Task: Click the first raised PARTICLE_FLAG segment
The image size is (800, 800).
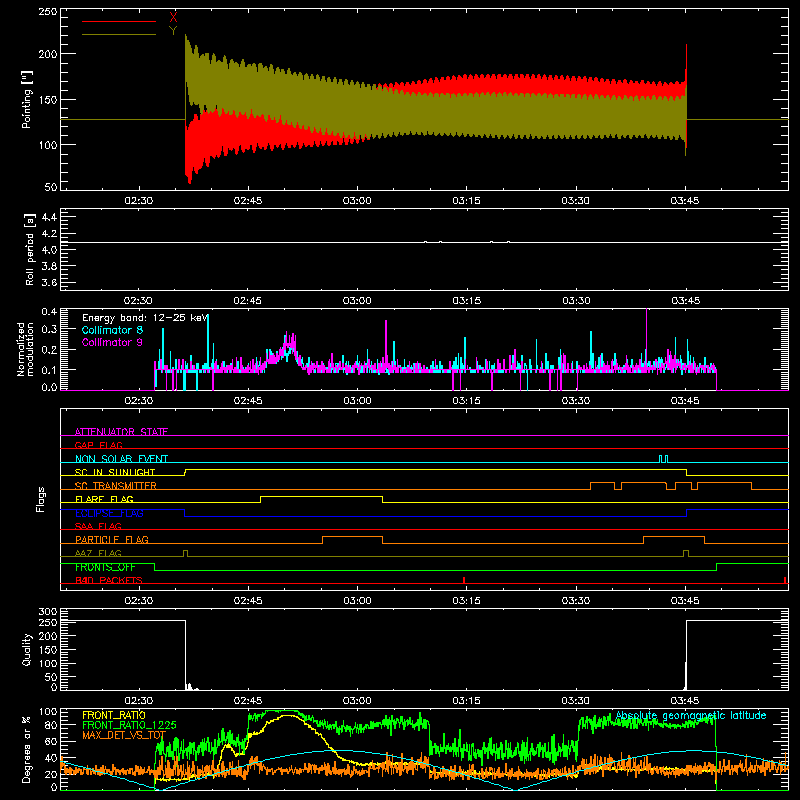Action: tap(353, 537)
